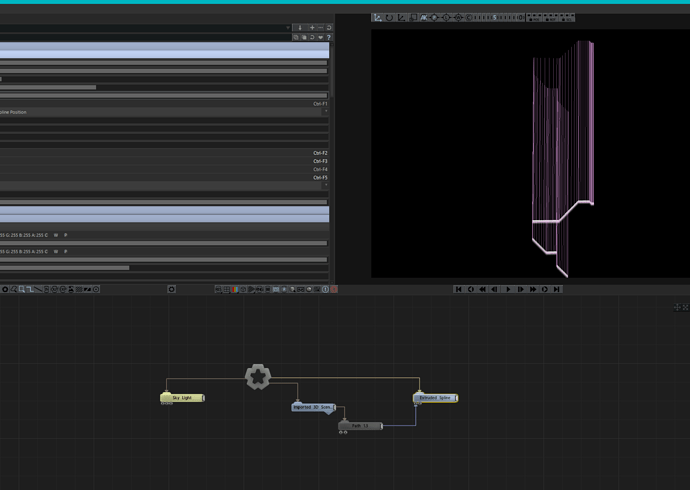Open the dropdown below the Ctrl-F5 row

pyautogui.click(x=326, y=185)
